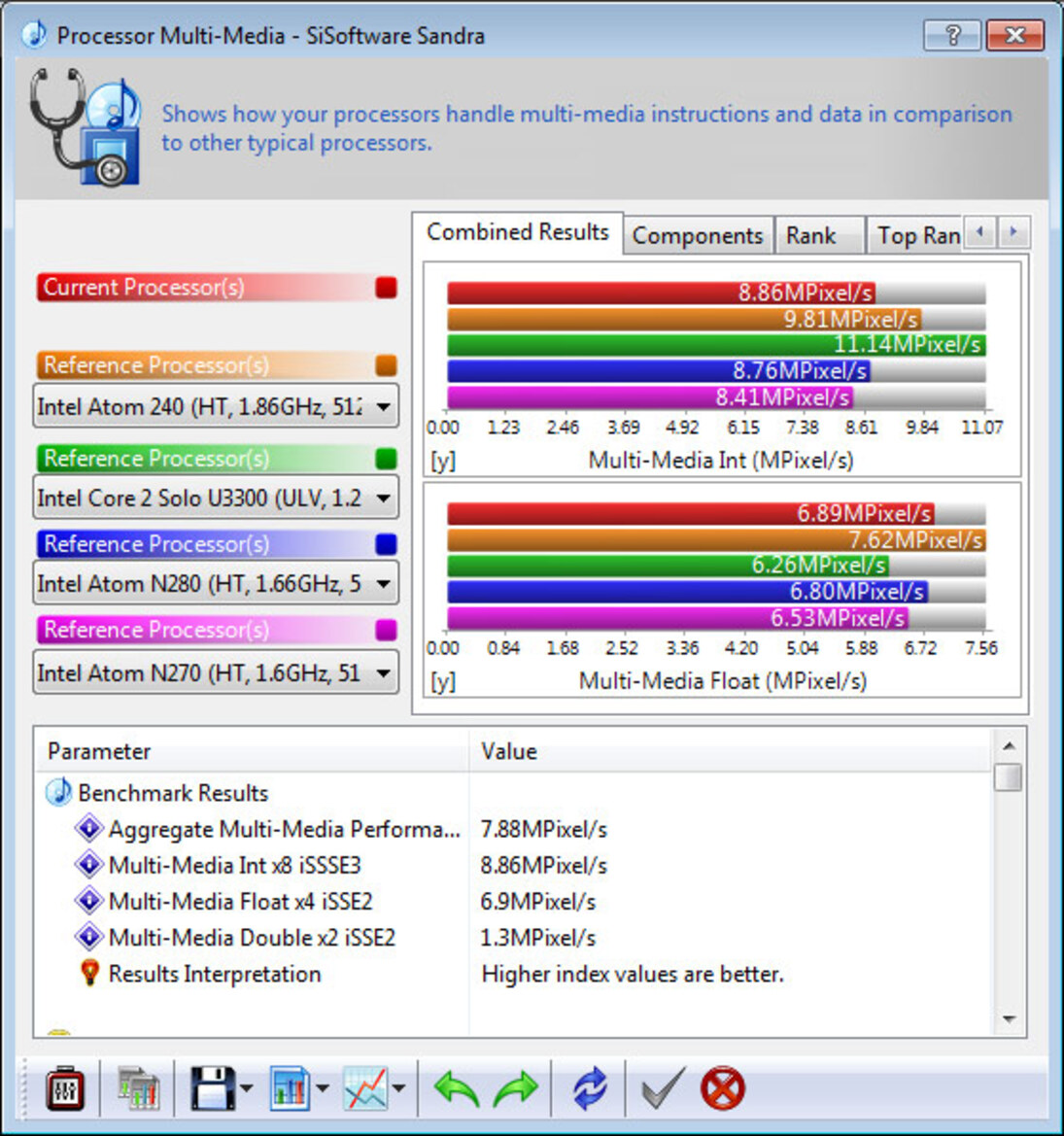Click the green forward arrow
The width and height of the screenshot is (1064, 1136).
516,1089
